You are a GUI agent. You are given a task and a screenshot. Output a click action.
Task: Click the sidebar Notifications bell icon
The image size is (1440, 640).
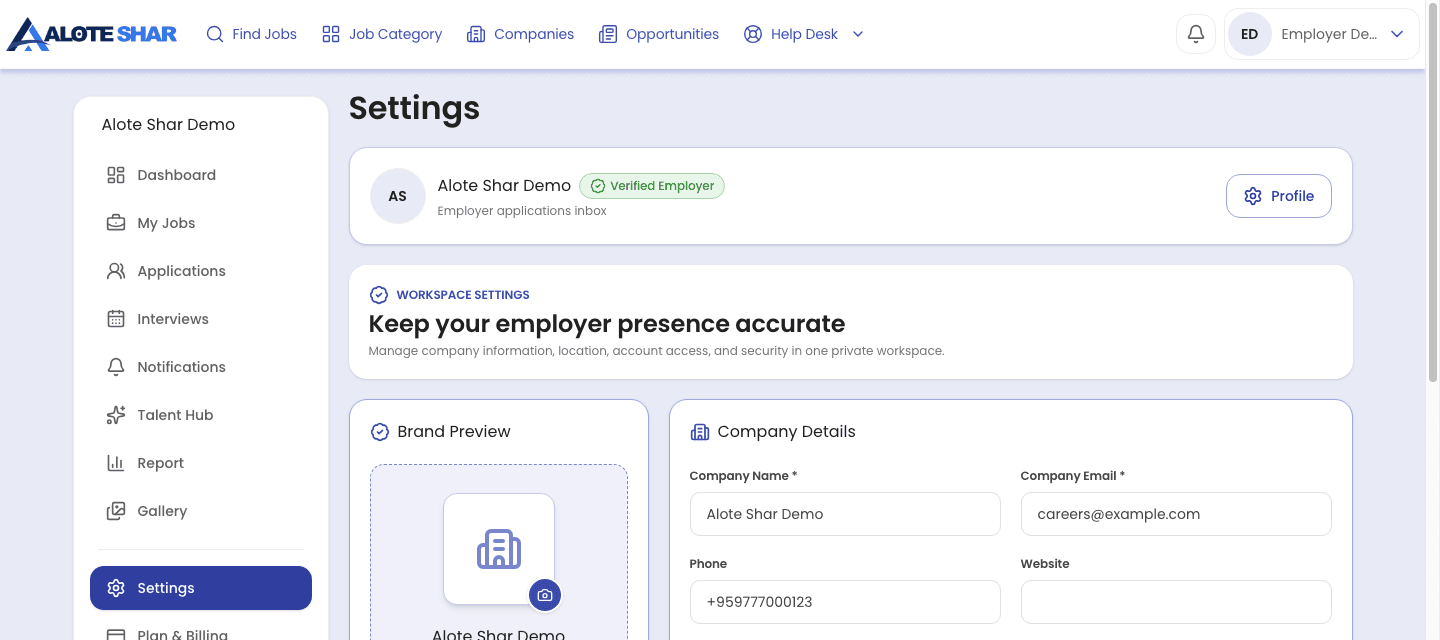click(116, 367)
